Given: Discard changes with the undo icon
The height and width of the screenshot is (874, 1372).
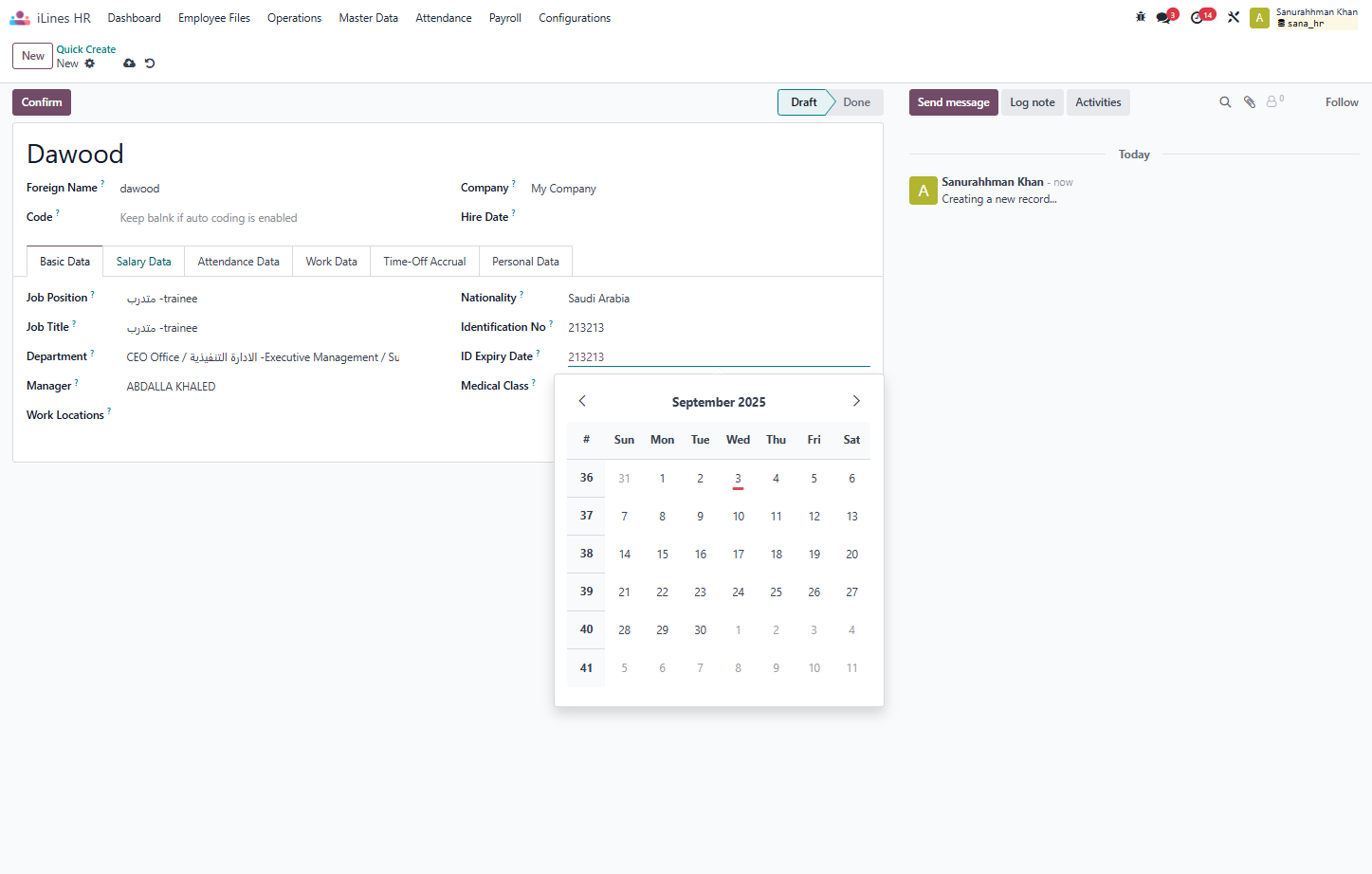Looking at the screenshot, I should [x=150, y=64].
